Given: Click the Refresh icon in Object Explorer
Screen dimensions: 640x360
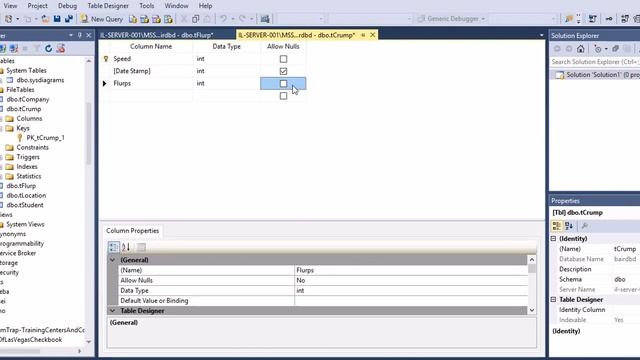Looking at the screenshot, I should tap(49, 49).
